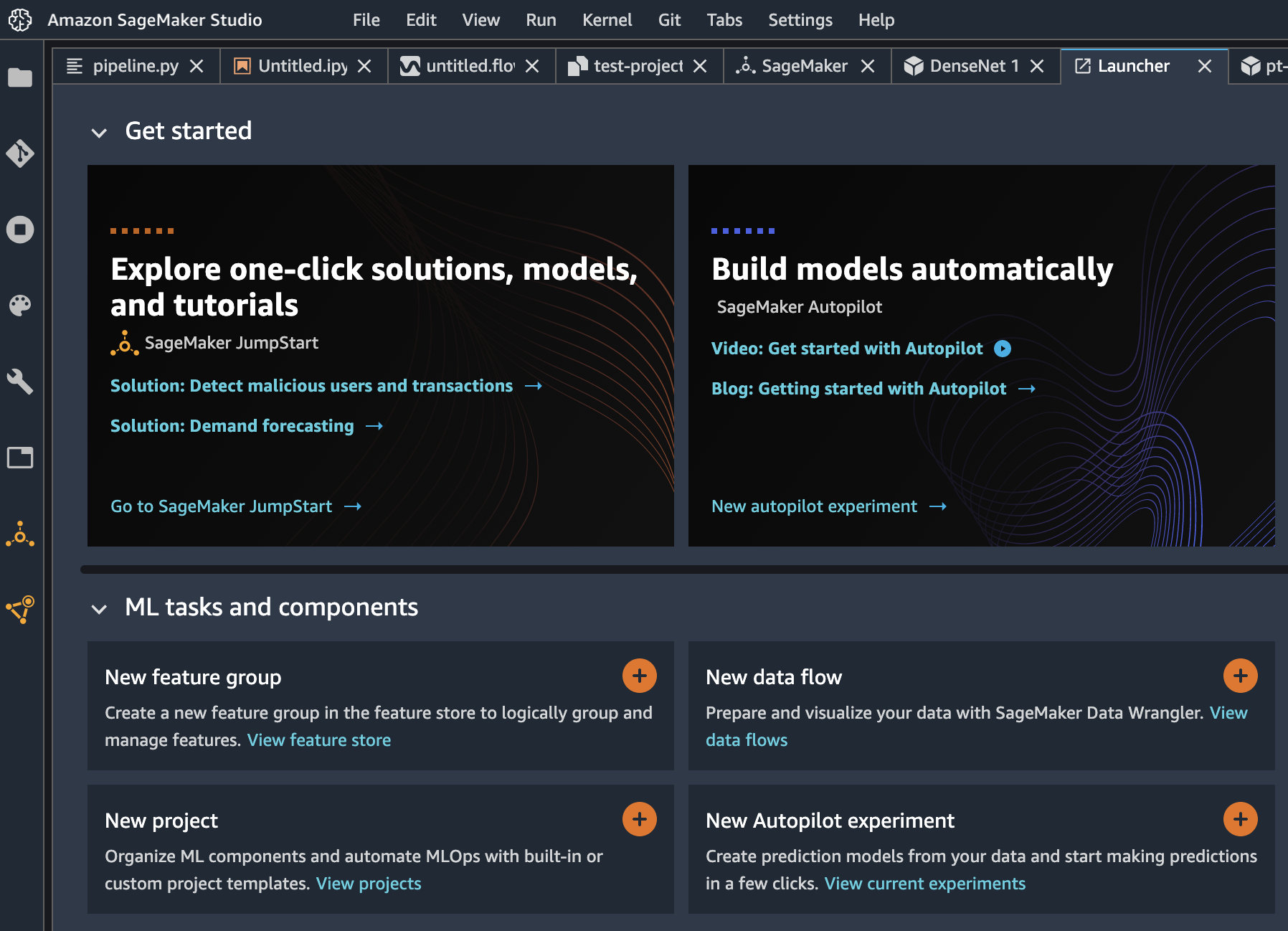Open the File menu
Viewport: 1288px width, 931px height.
coord(366,20)
